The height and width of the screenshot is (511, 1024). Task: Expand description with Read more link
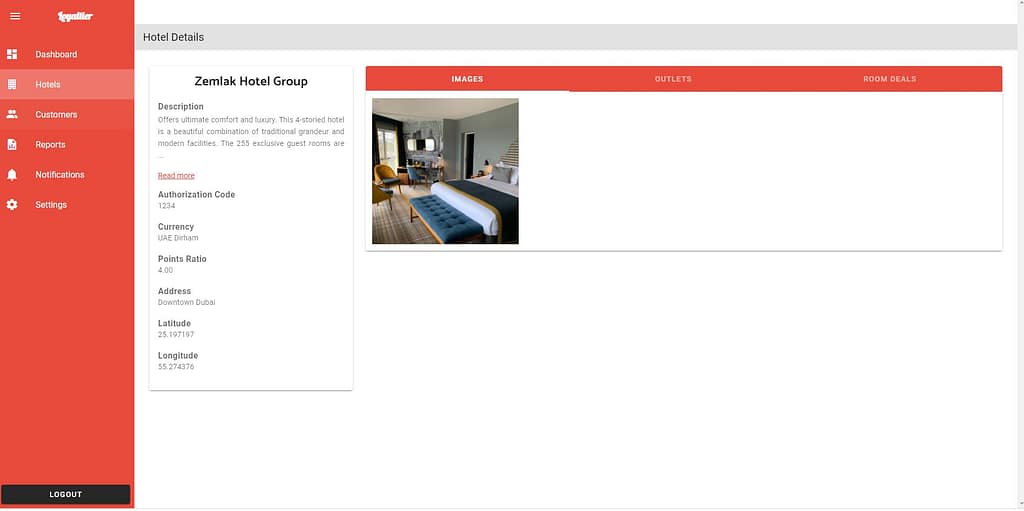tap(176, 175)
